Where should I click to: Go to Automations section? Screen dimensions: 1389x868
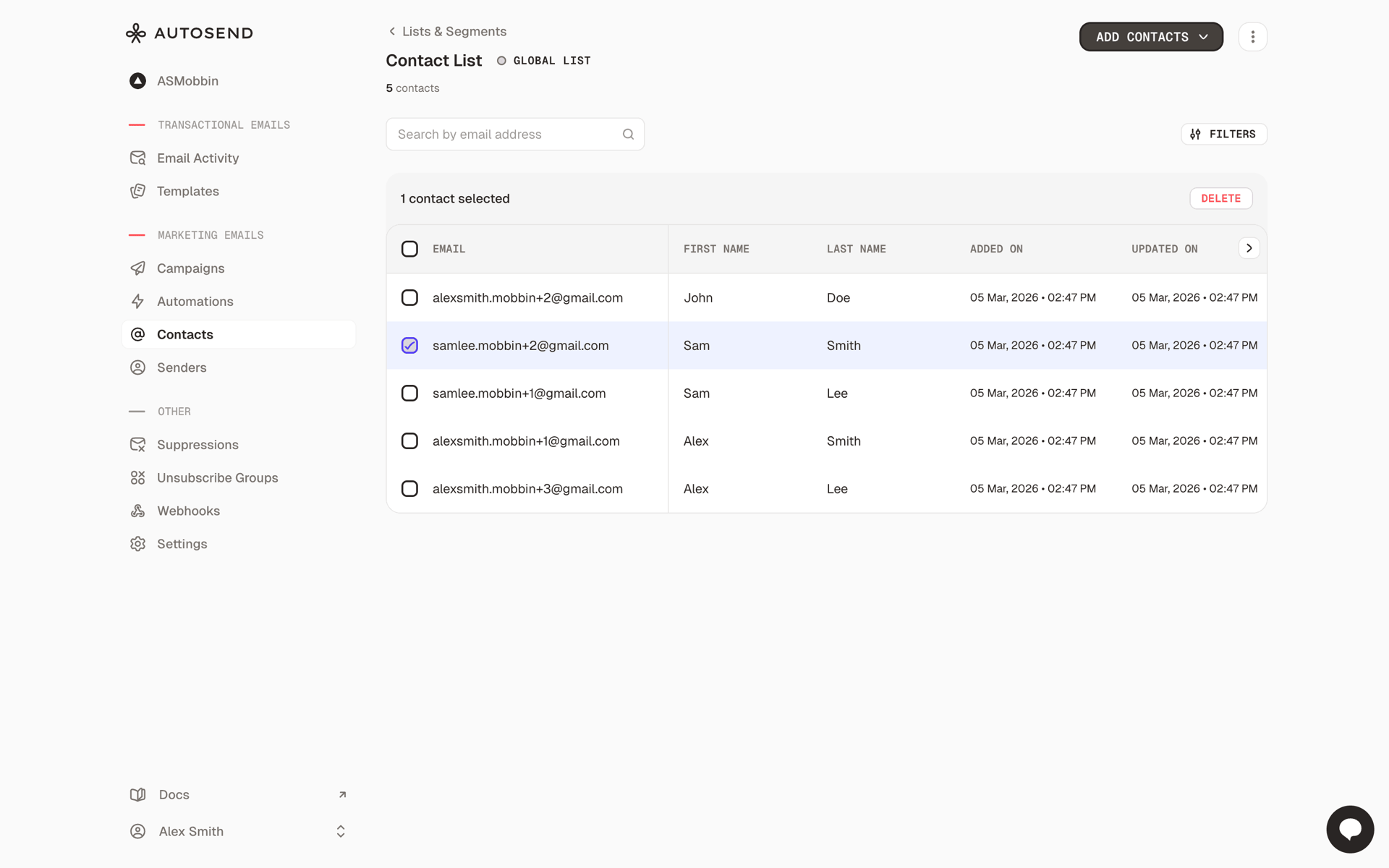coord(195,302)
